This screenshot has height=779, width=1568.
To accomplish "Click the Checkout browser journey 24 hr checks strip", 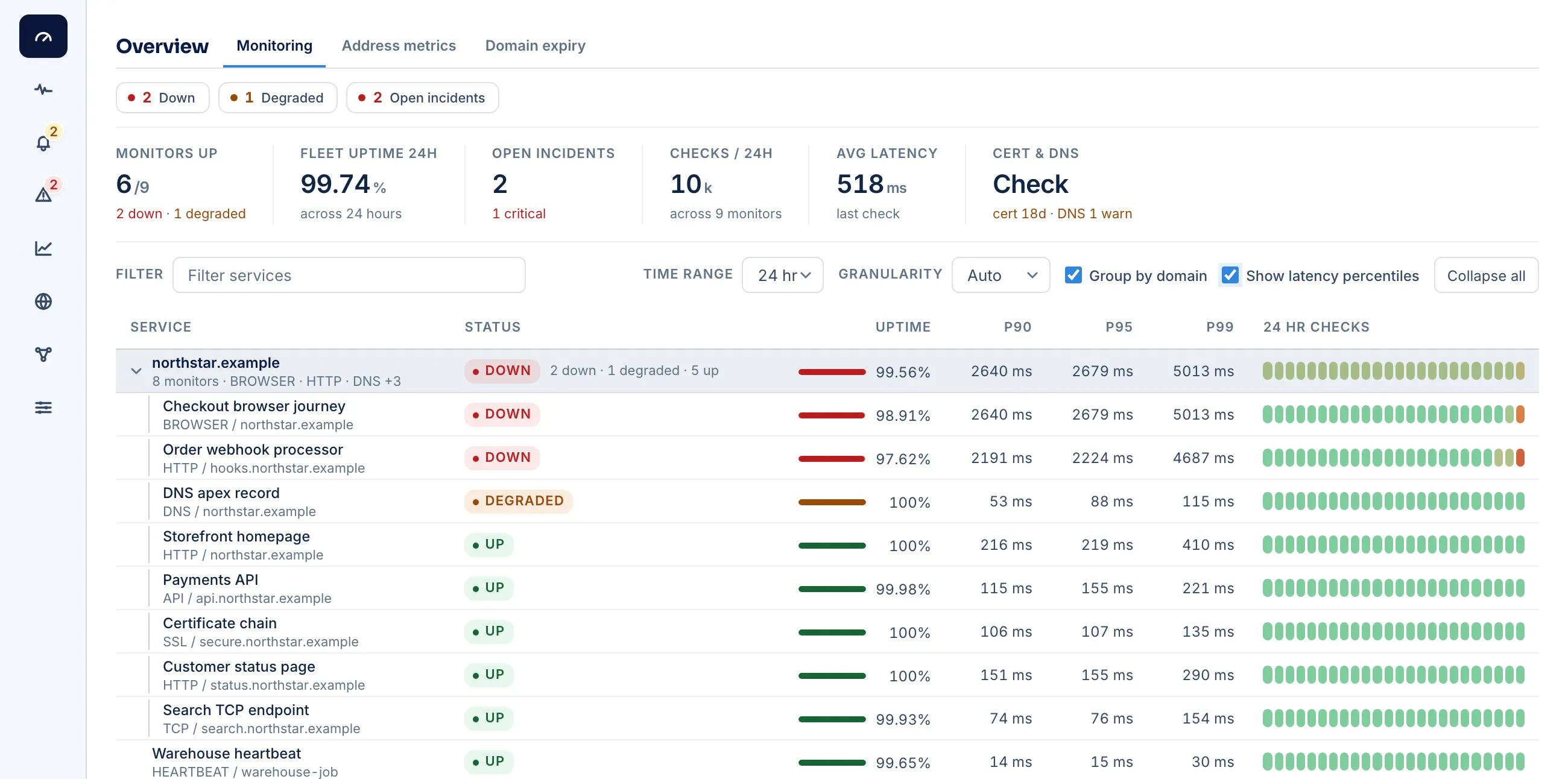I will pos(1393,414).
